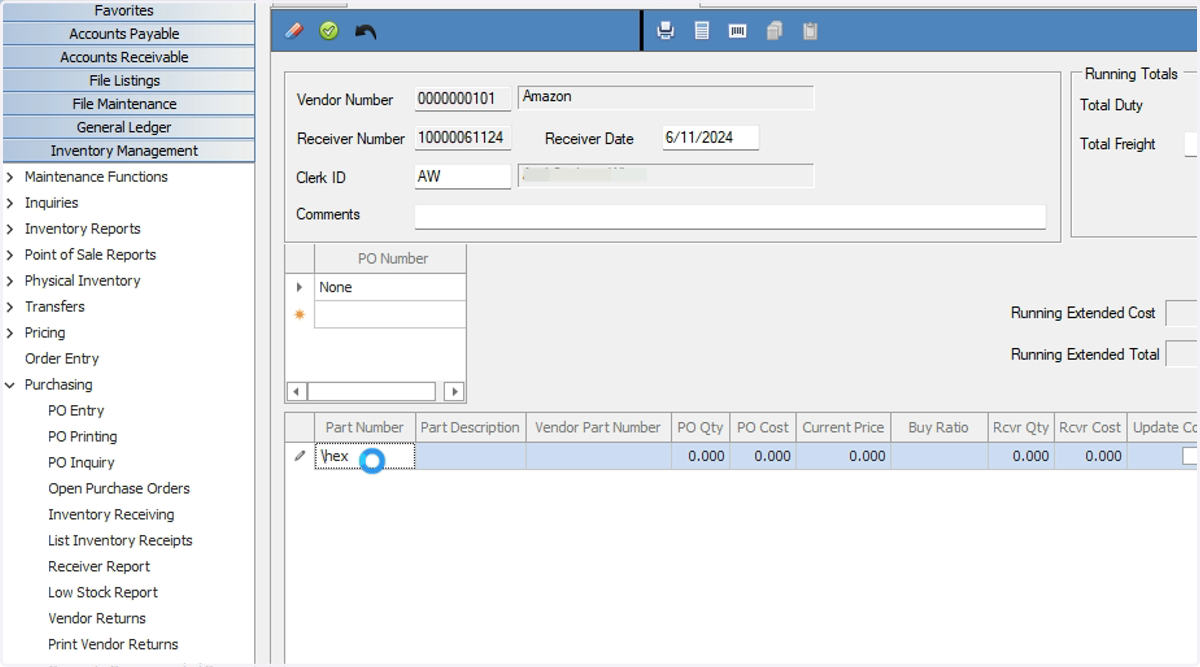Open Low Stock Report item
This screenshot has height=667, width=1200.
[x=103, y=593]
